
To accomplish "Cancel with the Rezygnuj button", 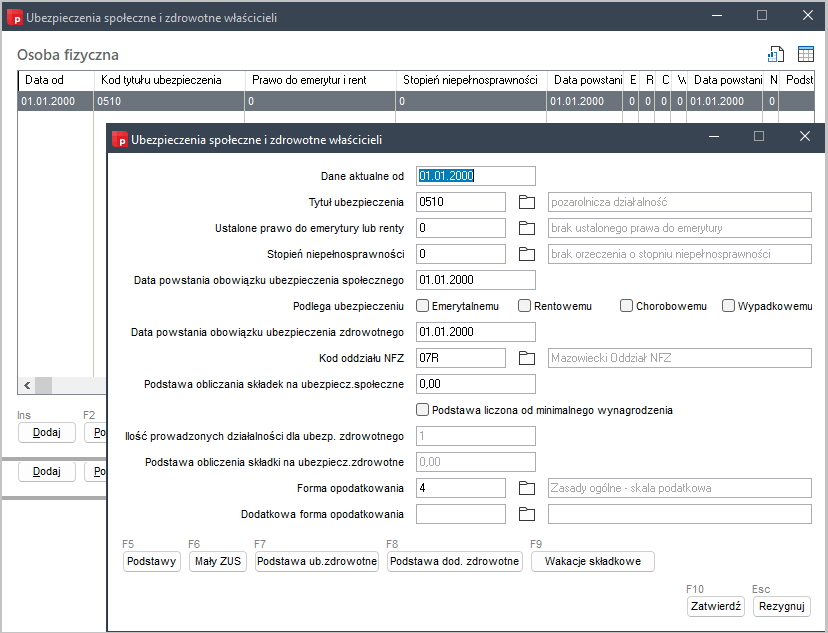I will pos(782,606).
